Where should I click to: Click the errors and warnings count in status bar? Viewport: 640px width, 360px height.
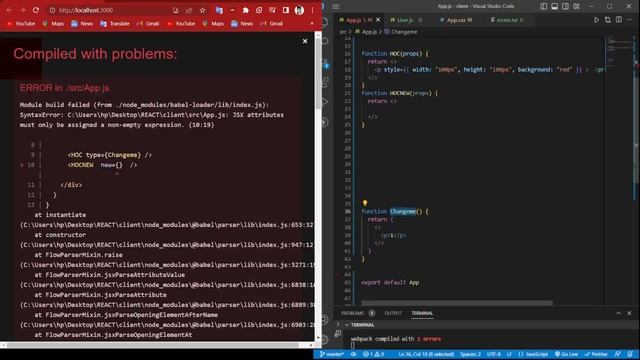pyautogui.click(x=373, y=354)
